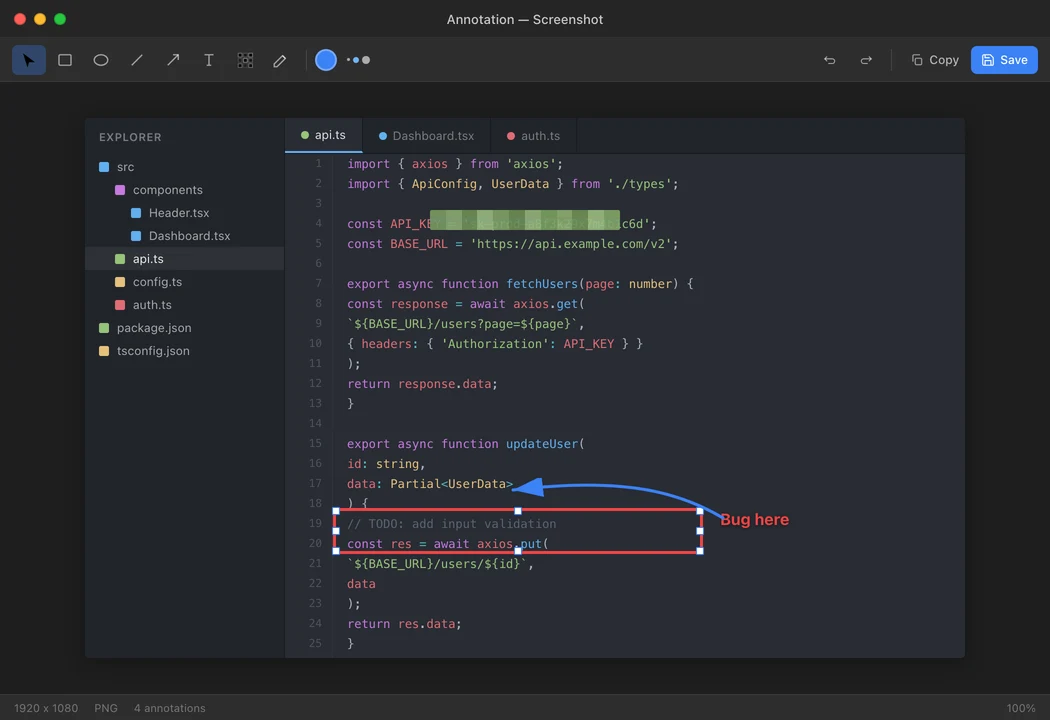Switch to the Dashboard.tsx editor tab
The width and height of the screenshot is (1050, 720).
427,136
